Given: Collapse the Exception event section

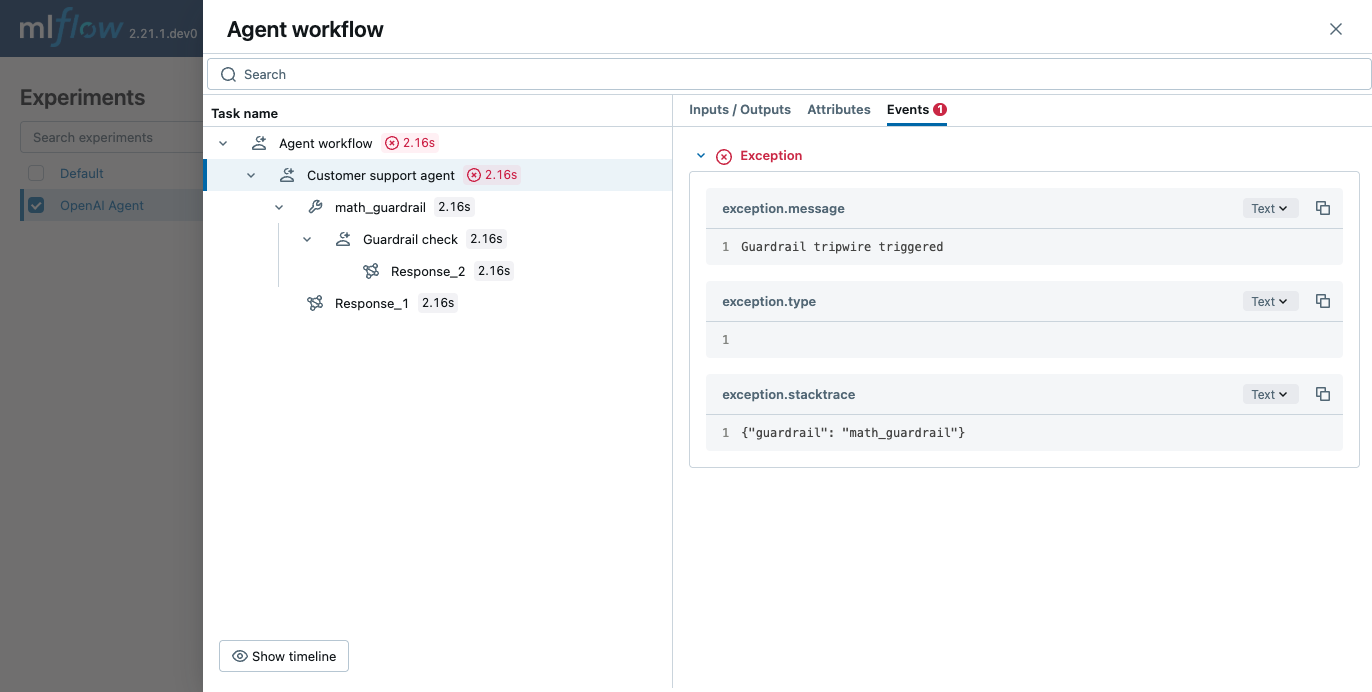Looking at the screenshot, I should (x=701, y=155).
